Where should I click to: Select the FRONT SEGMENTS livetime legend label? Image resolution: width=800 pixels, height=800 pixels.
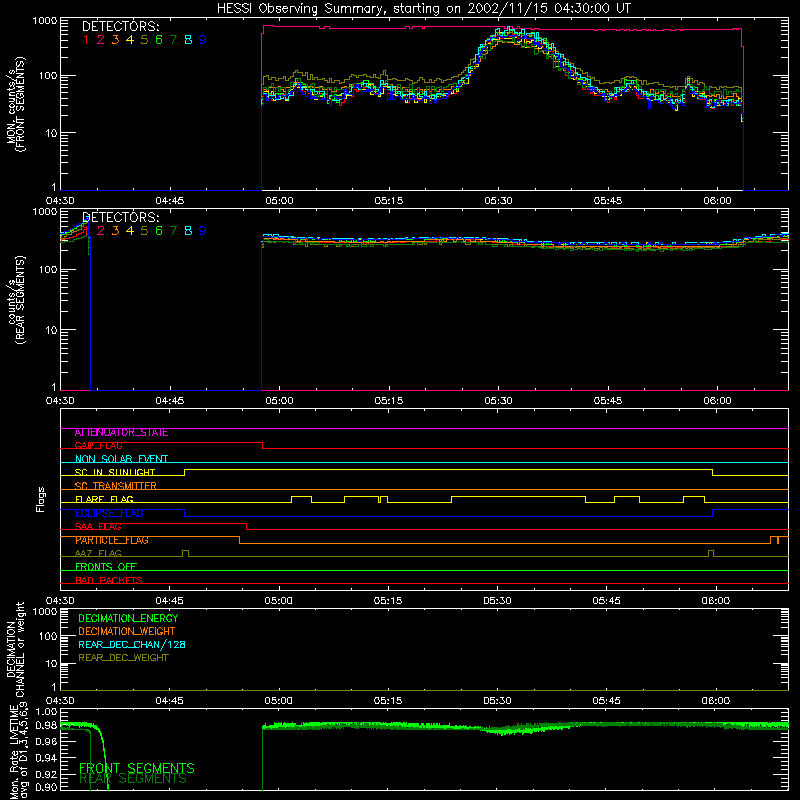(x=137, y=768)
